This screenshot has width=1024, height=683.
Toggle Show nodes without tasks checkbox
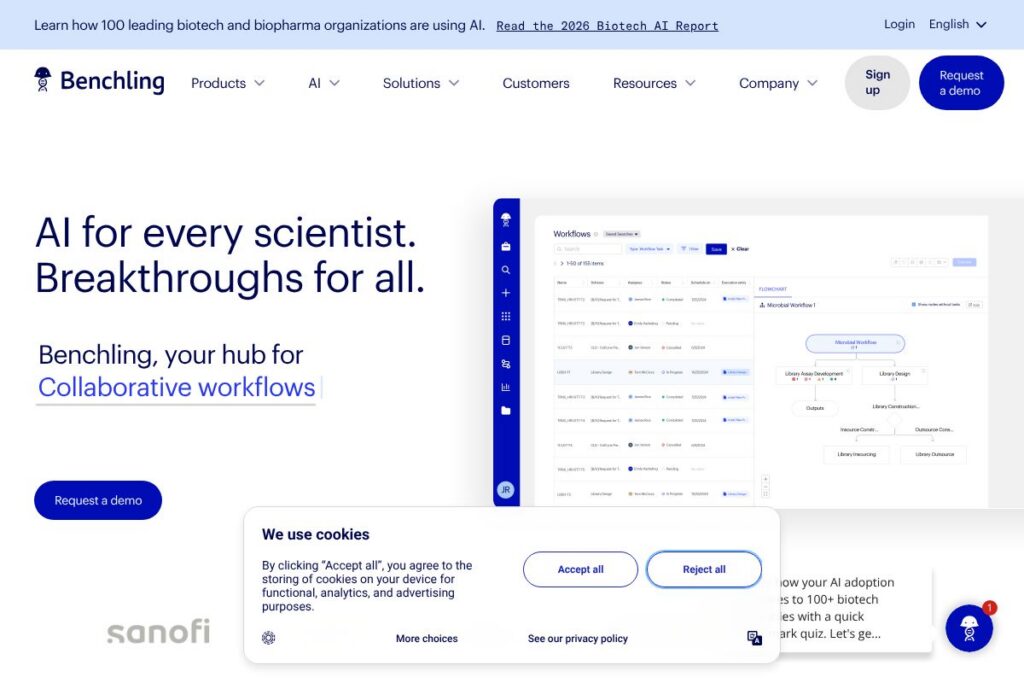point(913,305)
